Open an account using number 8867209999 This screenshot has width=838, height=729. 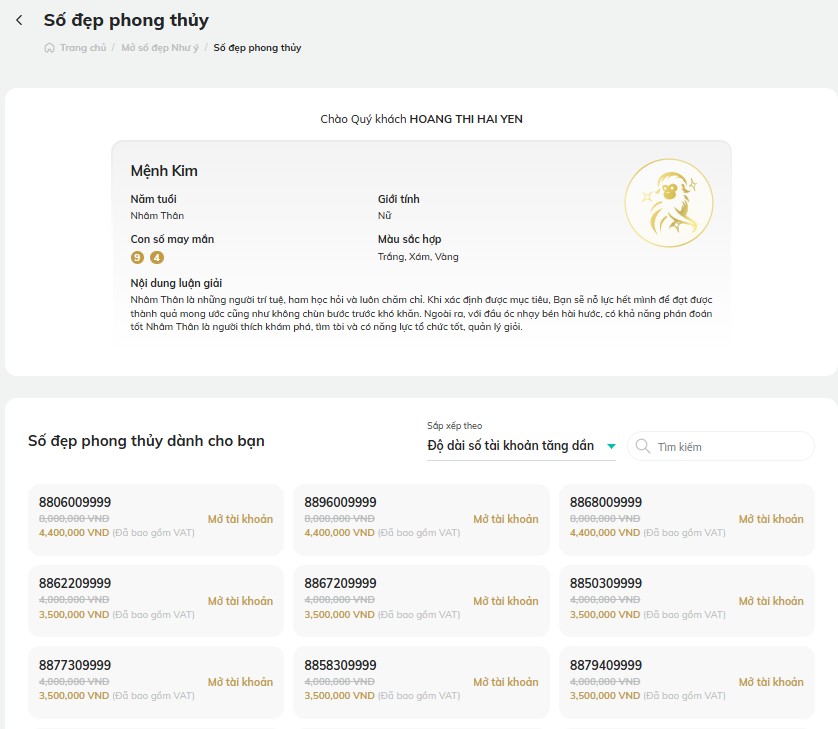coord(506,601)
